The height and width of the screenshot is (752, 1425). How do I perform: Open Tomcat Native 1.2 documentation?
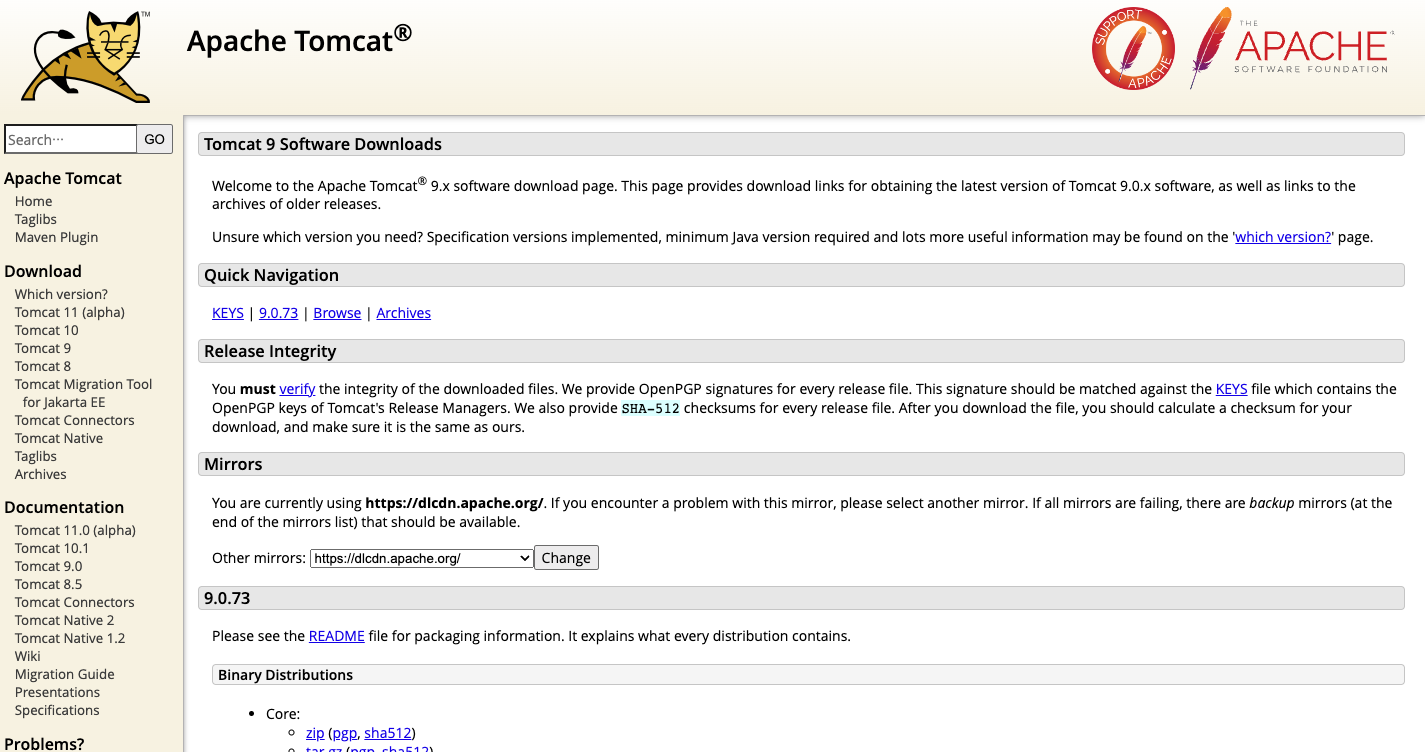point(70,638)
